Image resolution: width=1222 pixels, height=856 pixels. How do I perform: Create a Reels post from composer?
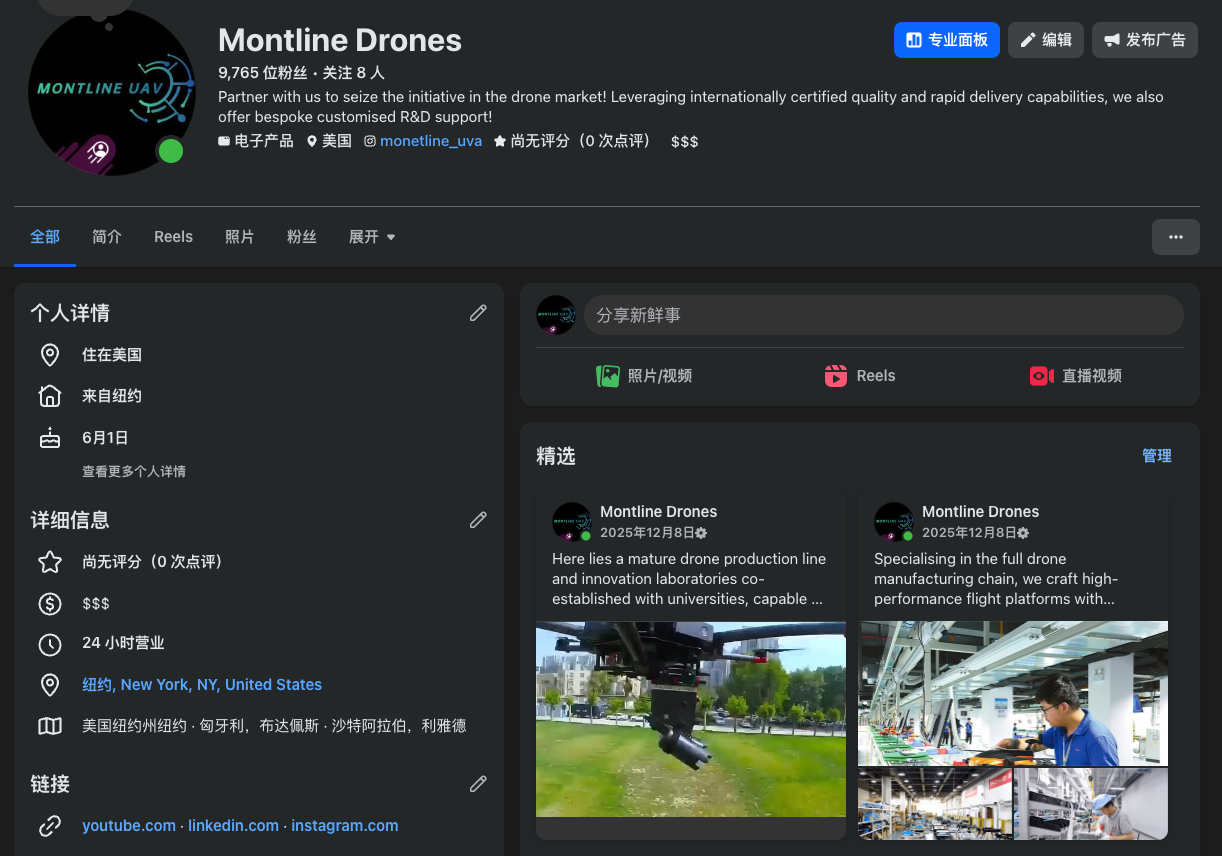[x=860, y=376]
